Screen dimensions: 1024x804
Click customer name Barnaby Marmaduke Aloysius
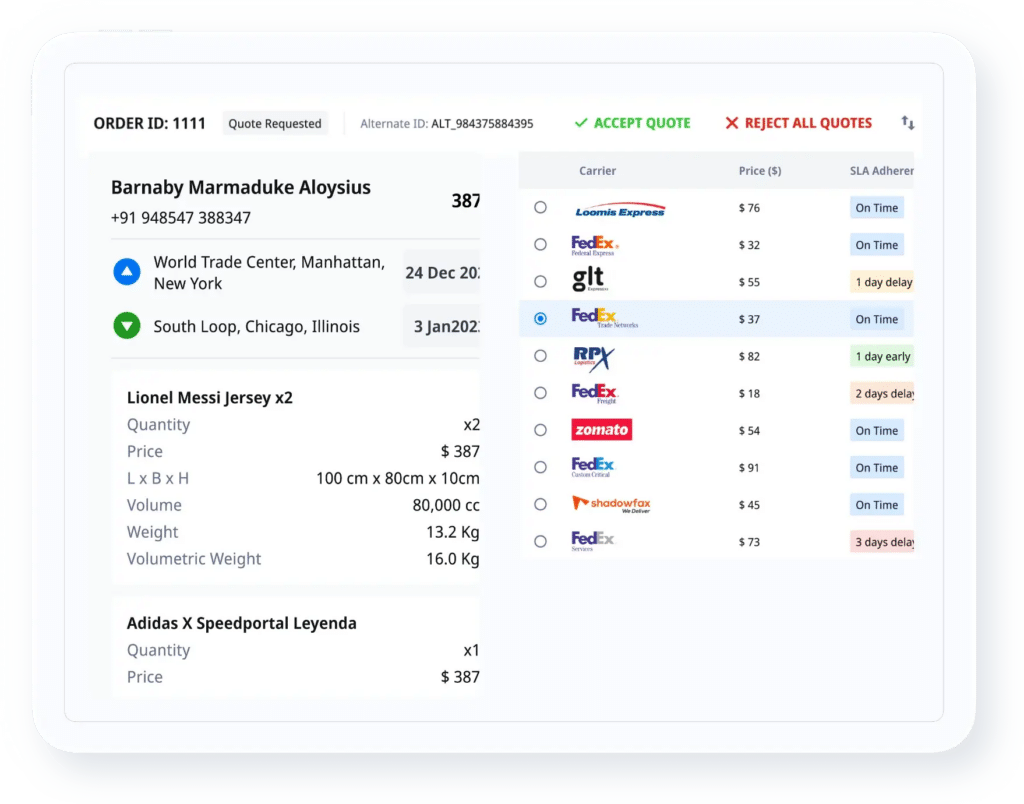241,187
